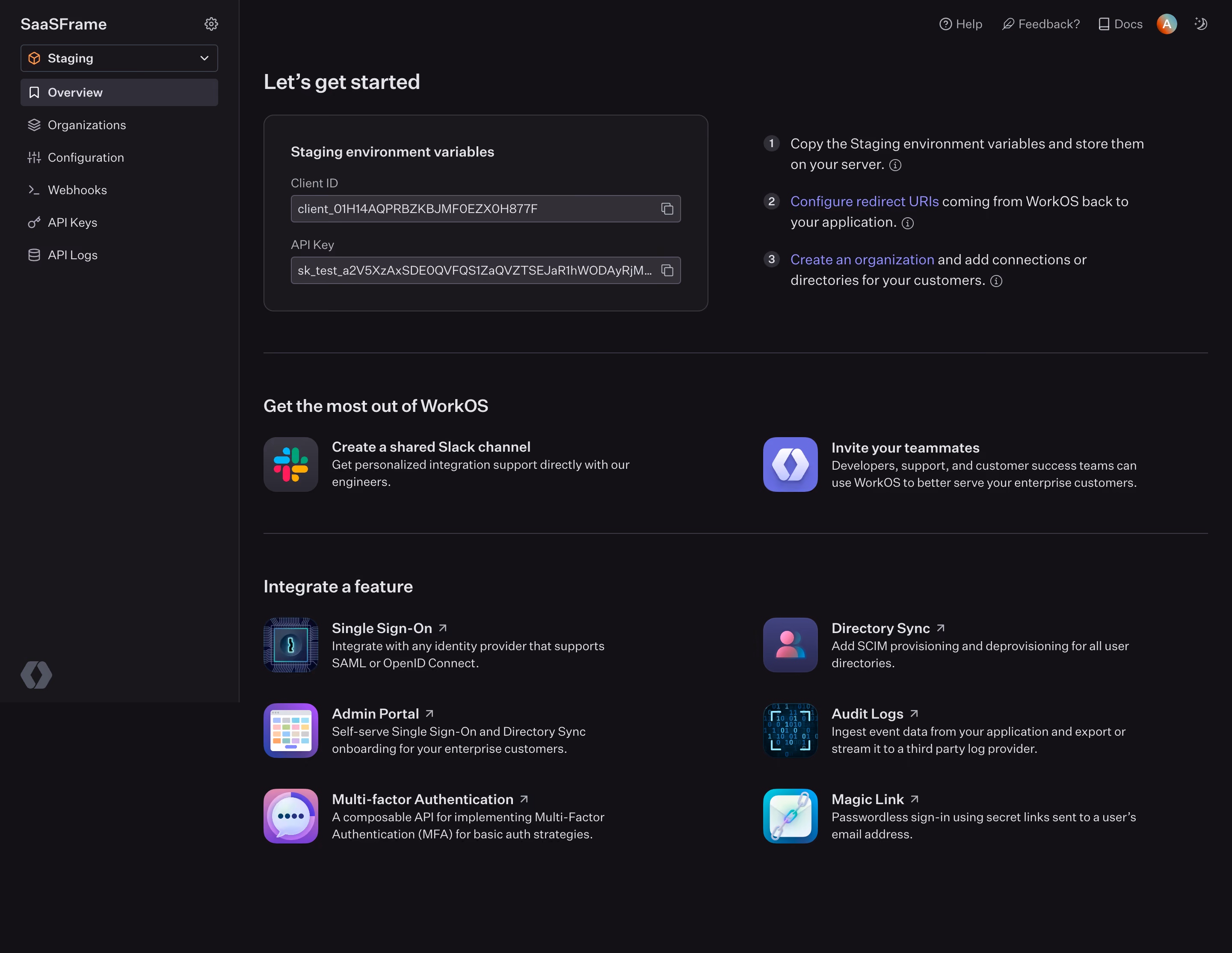Click the Multi-factor Authentication chat icon

point(291,817)
